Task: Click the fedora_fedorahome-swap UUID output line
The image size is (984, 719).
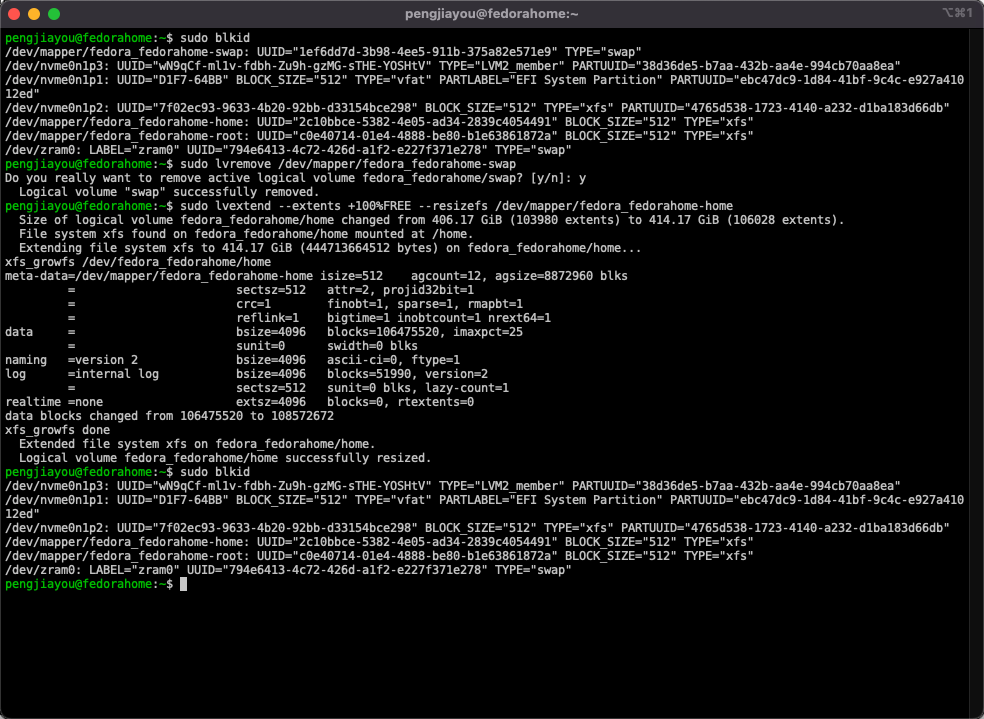Action: click(323, 51)
